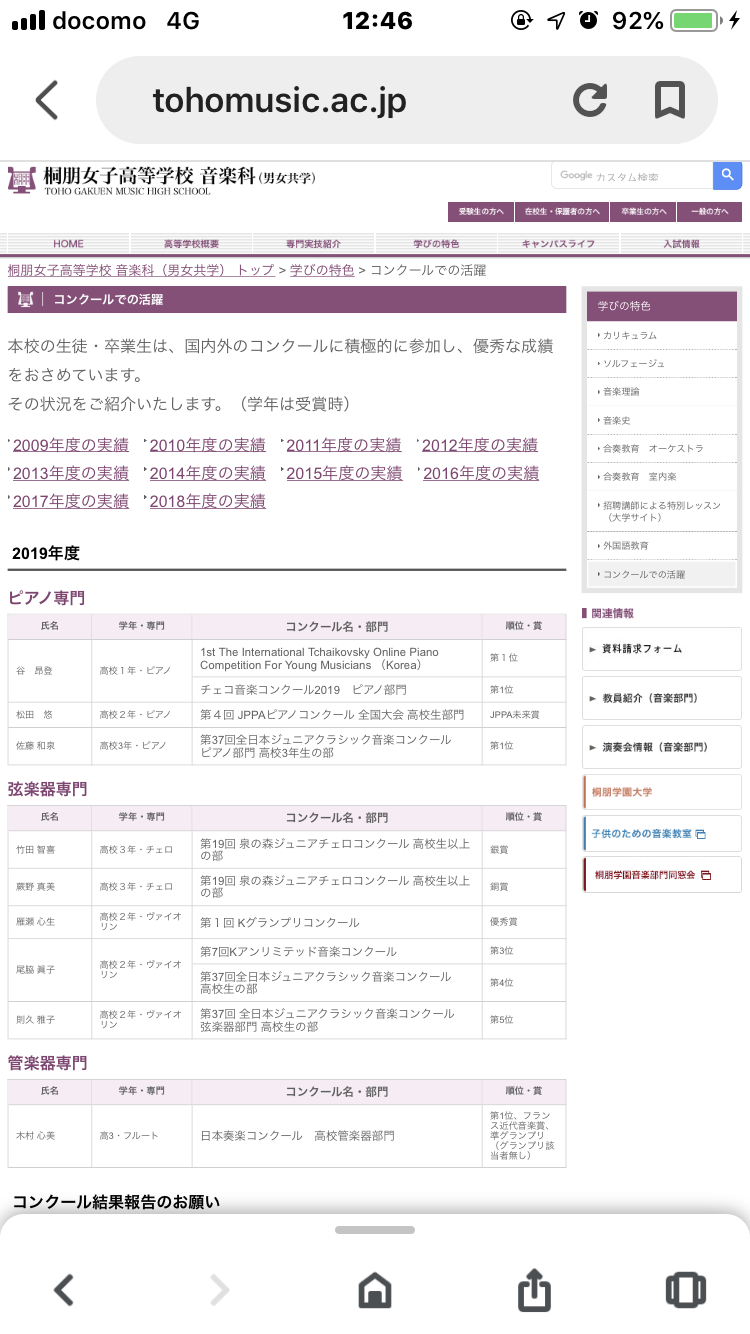
Task: Select 入試情報 in the navigation bar
Action: coord(681,244)
